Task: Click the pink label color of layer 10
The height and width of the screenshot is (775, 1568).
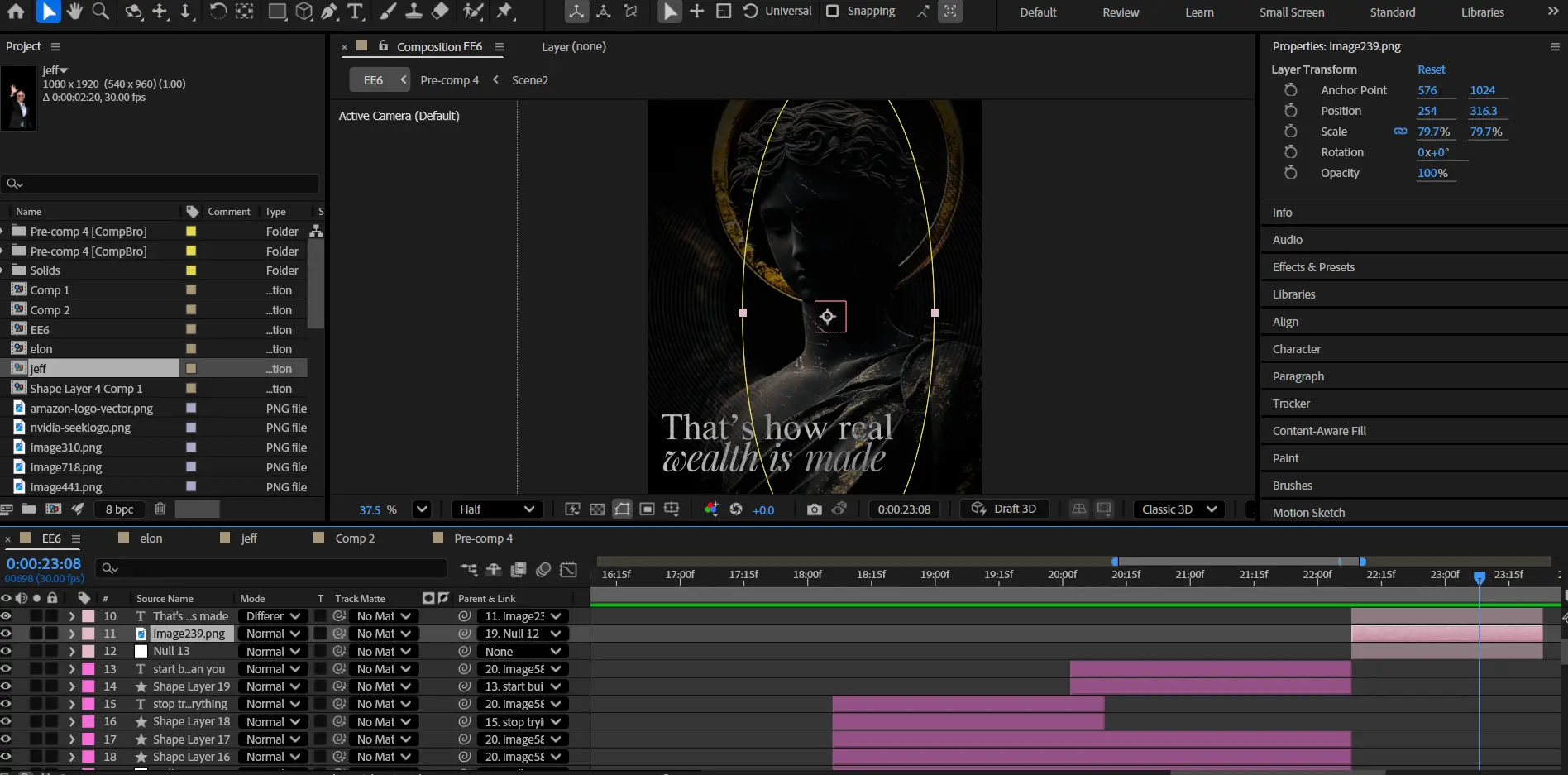Action: 88,616
